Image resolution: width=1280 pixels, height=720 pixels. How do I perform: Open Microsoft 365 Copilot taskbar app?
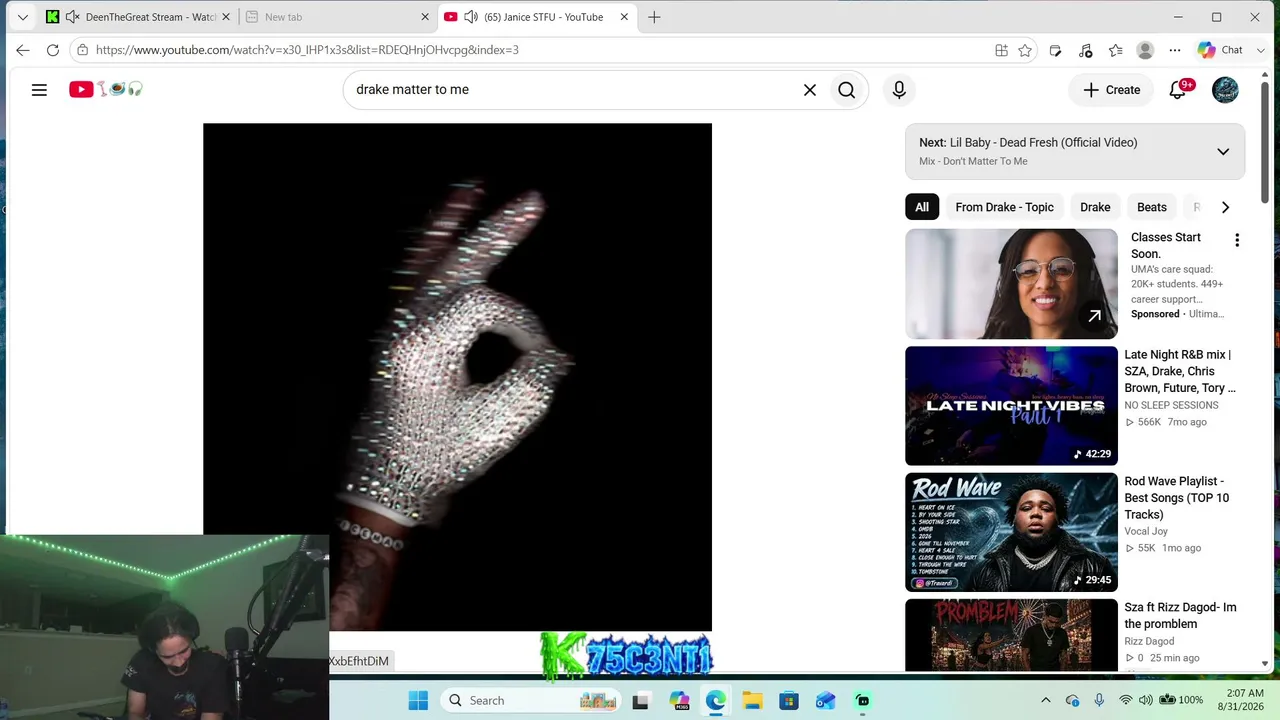tap(679, 700)
